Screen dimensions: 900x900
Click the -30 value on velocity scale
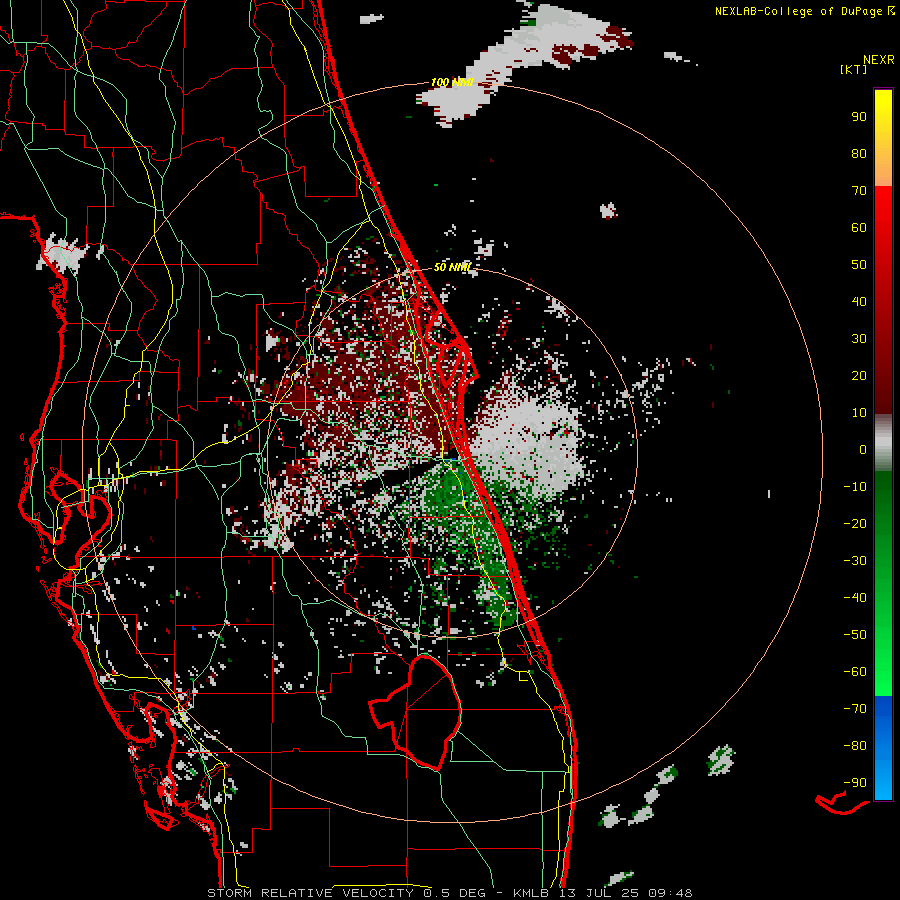[855, 561]
